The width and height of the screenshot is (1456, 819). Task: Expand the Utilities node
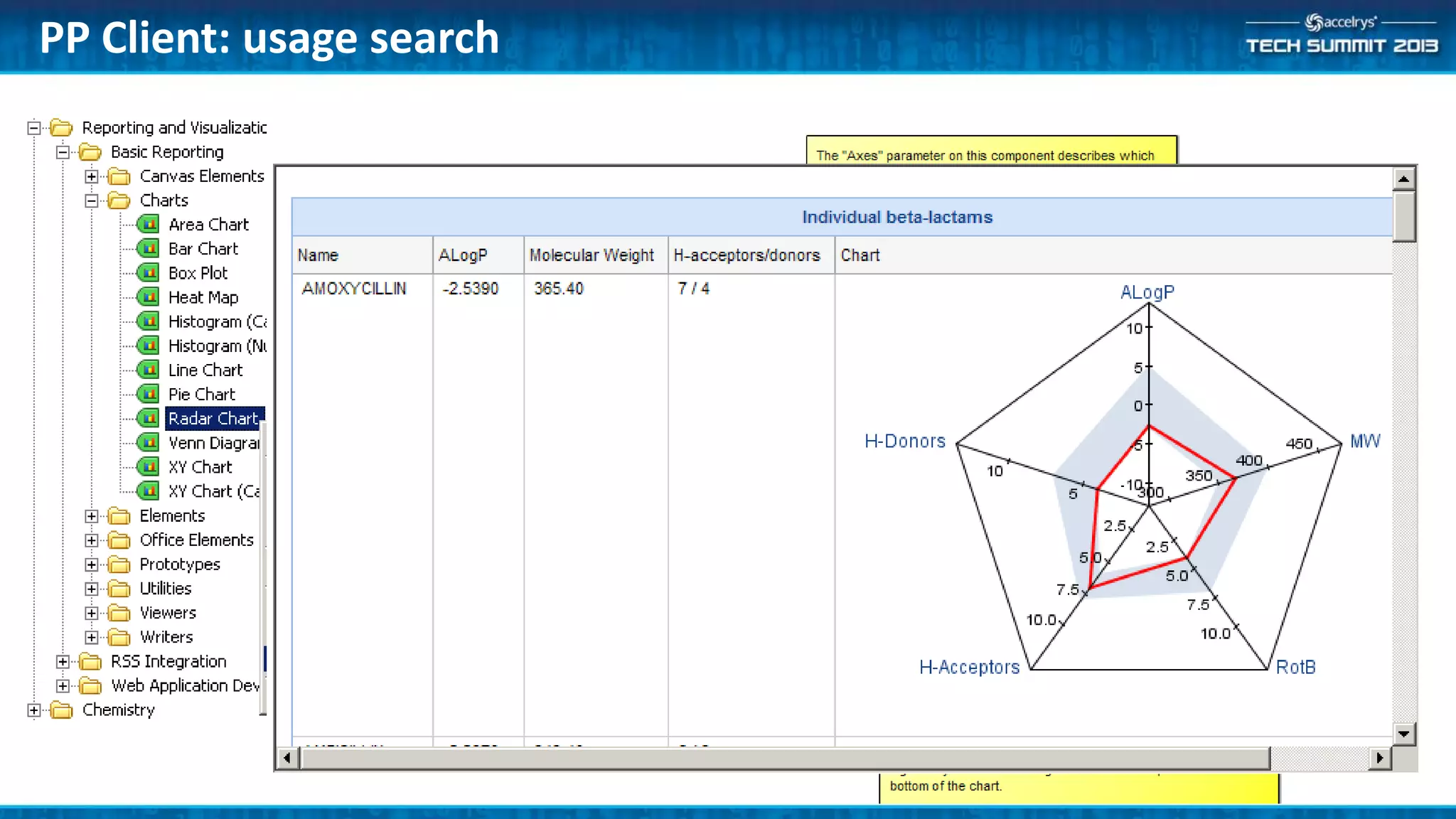click(x=92, y=589)
